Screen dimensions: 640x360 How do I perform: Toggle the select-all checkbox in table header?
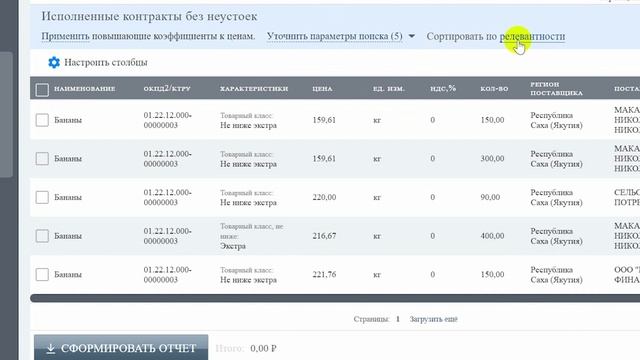pos(42,89)
